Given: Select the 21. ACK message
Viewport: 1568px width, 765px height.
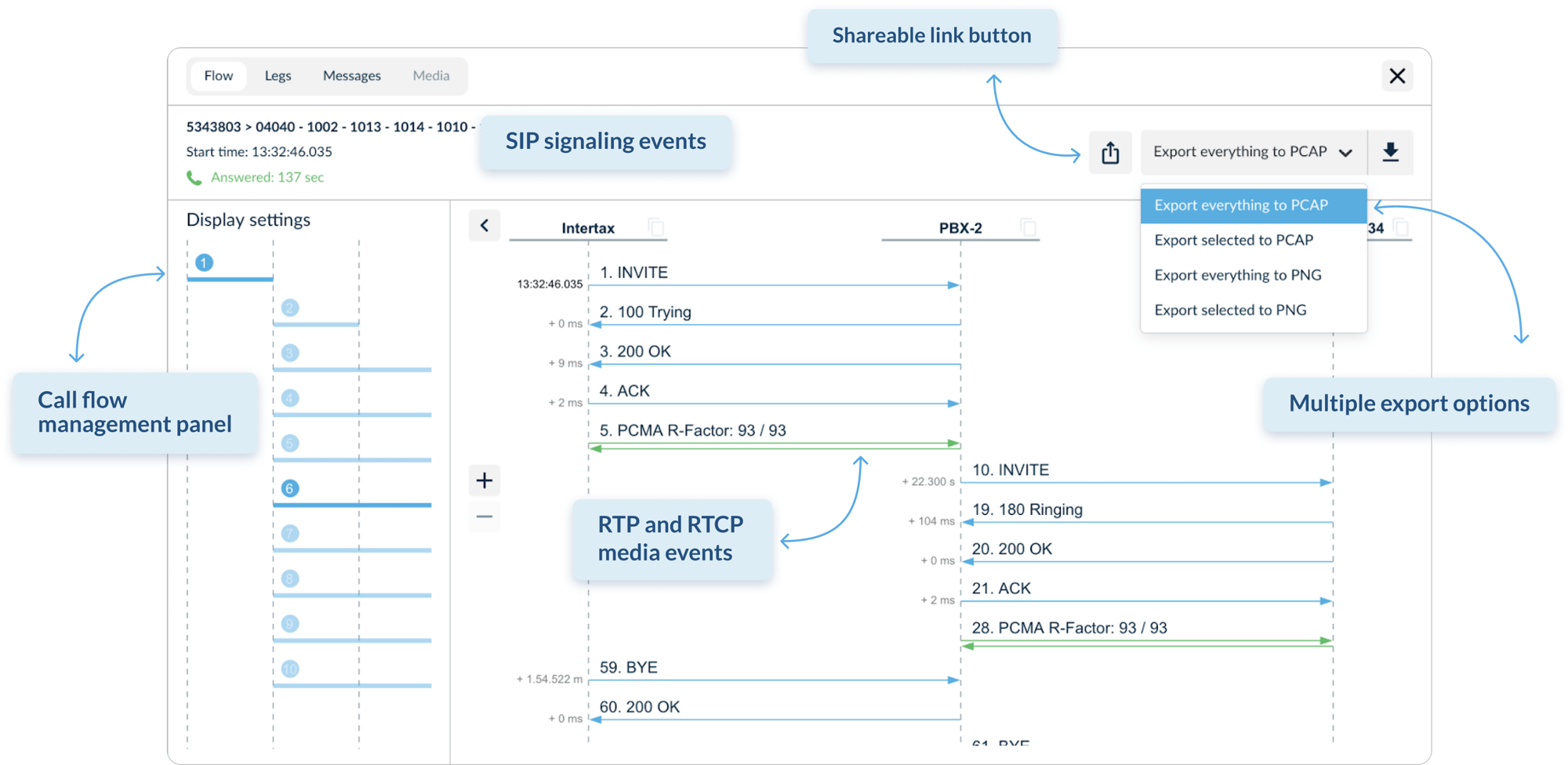Looking at the screenshot, I should 1001,589.
